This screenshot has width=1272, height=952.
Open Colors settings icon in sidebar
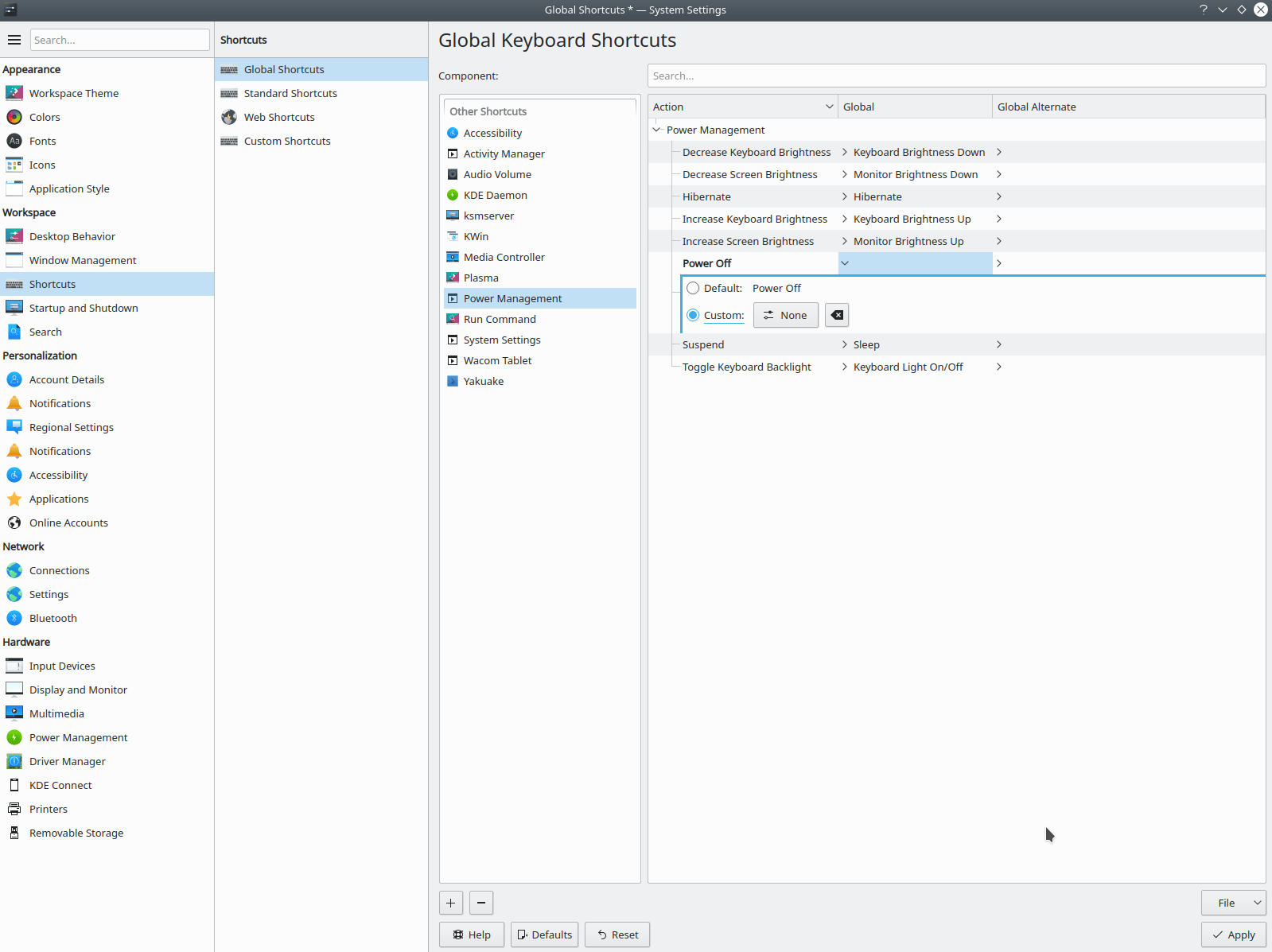(14, 117)
